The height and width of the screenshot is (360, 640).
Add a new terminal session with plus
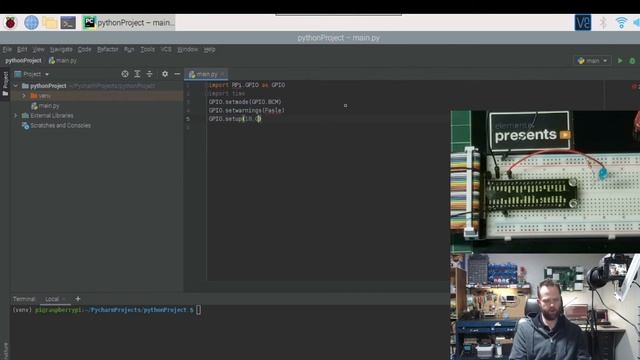tap(78, 299)
